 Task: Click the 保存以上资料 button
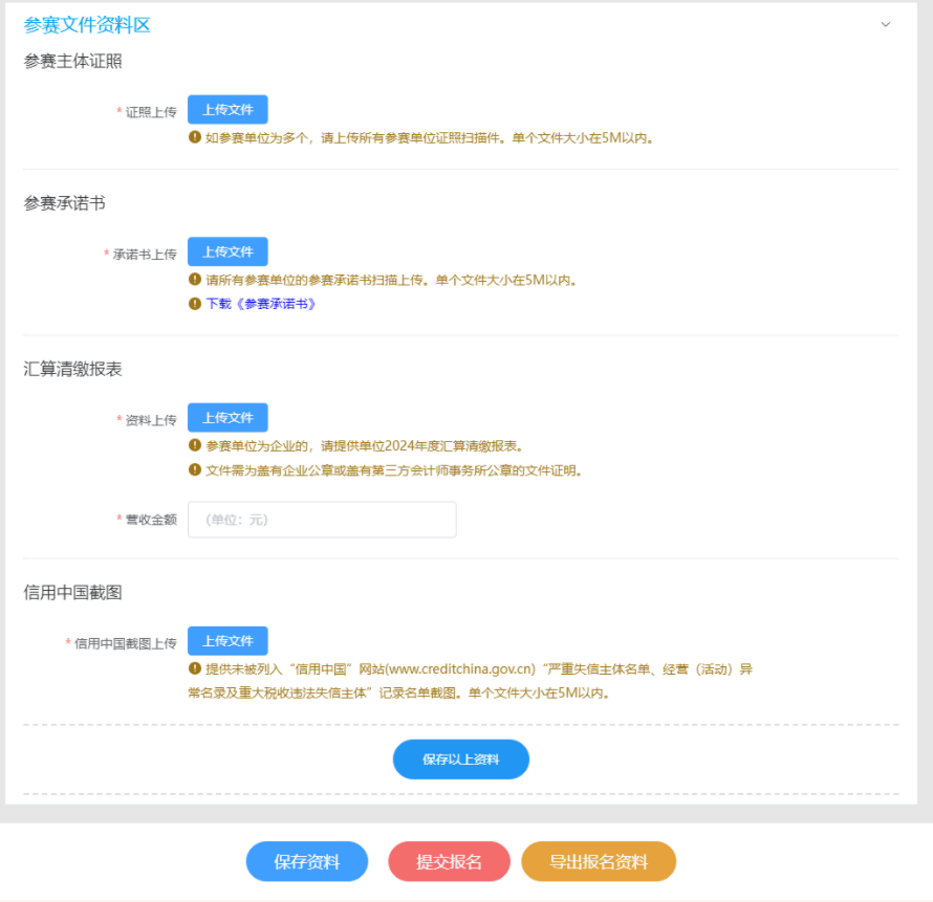[461, 759]
